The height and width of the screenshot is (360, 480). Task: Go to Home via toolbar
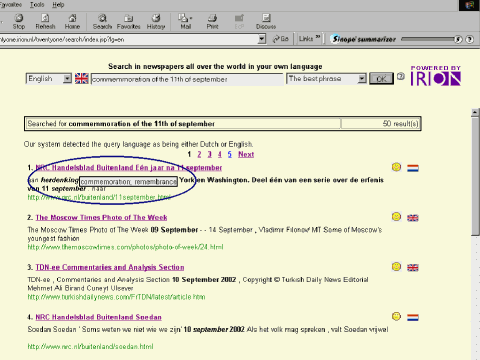[x=72, y=21]
